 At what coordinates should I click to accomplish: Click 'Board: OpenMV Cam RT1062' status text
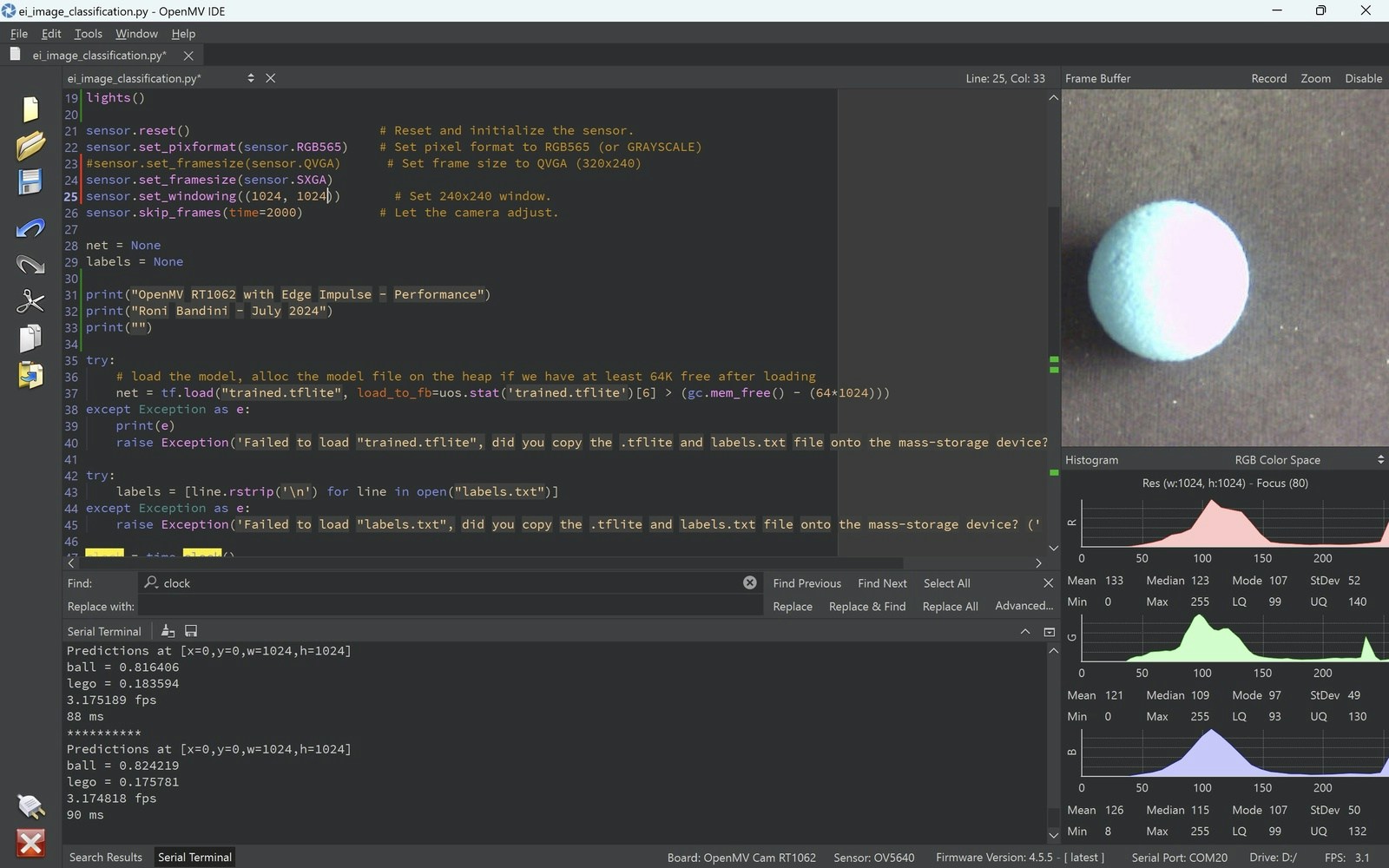tap(741, 858)
